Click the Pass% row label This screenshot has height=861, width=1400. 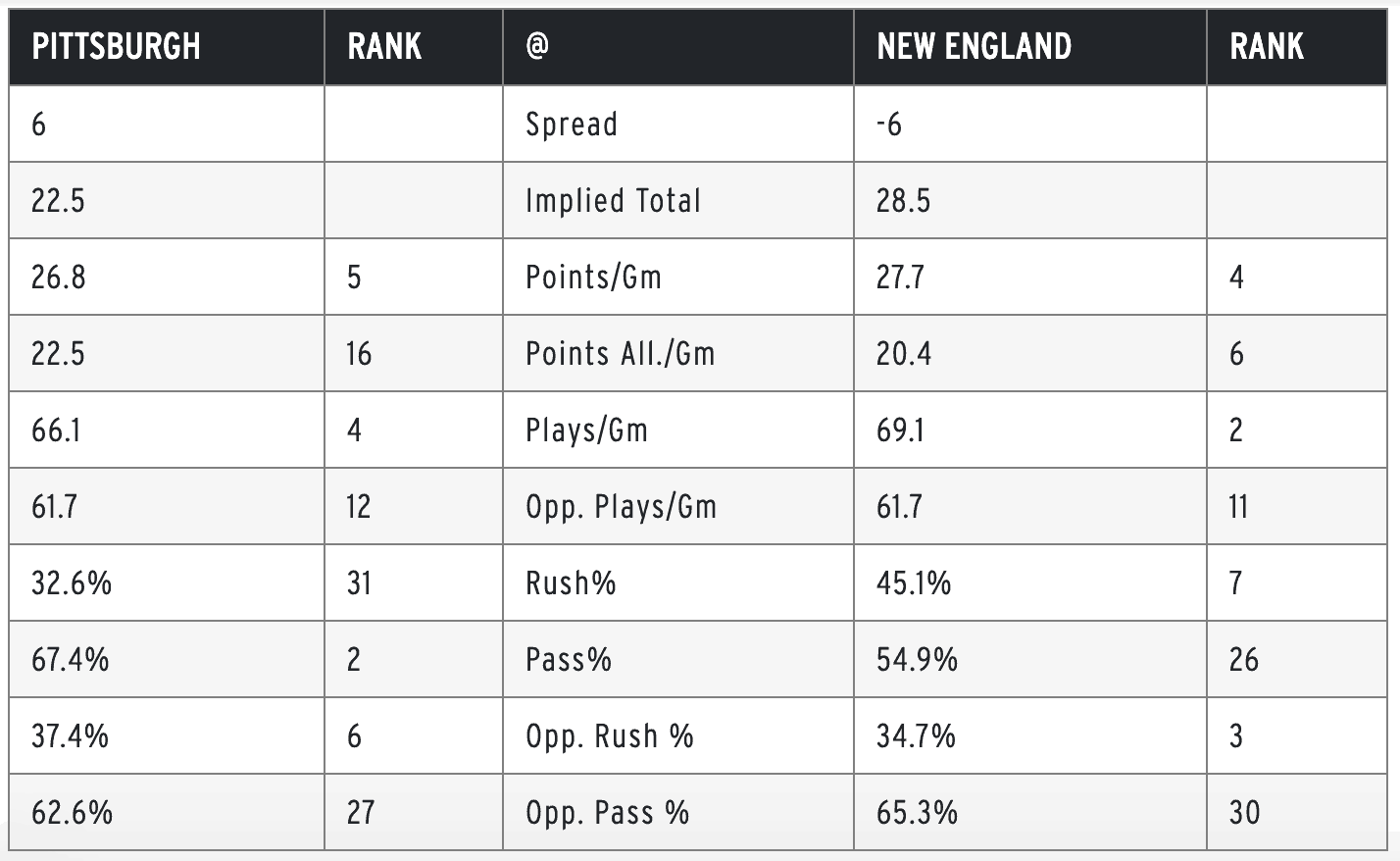(x=569, y=660)
